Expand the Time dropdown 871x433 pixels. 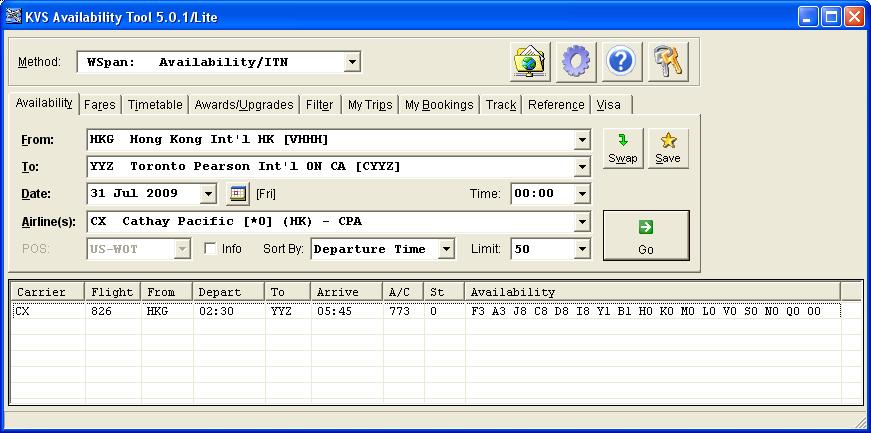point(582,194)
